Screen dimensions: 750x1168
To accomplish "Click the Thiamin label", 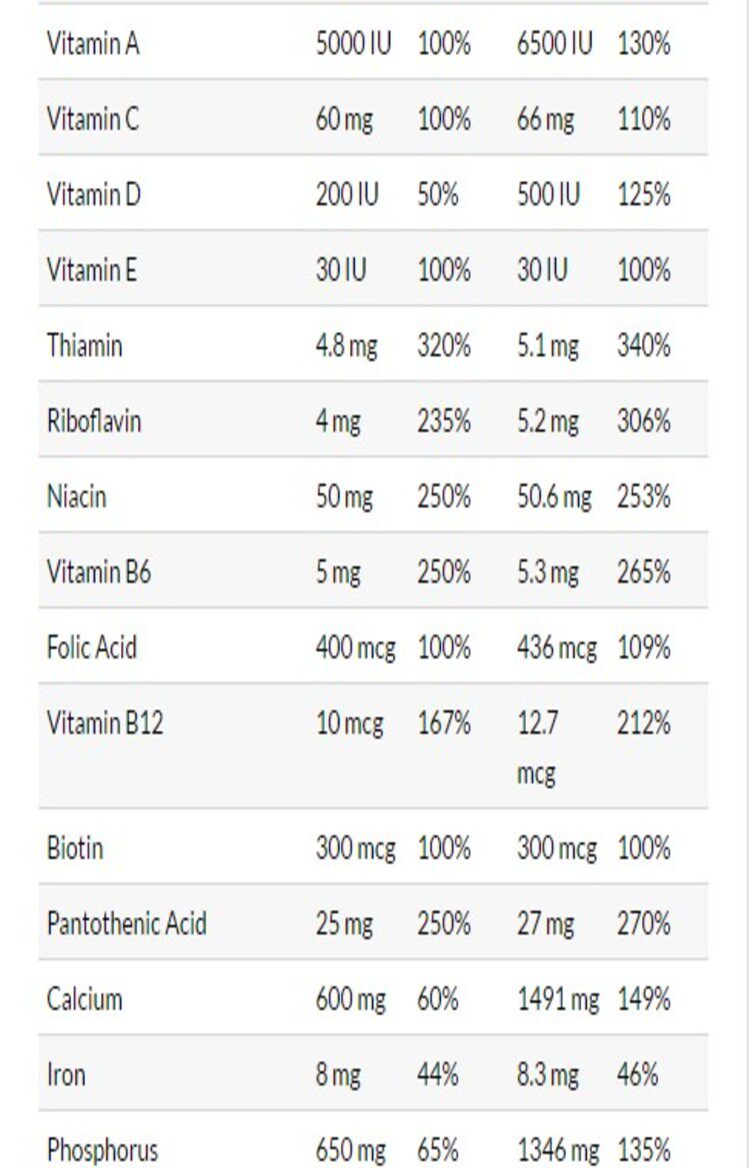I will [85, 346].
